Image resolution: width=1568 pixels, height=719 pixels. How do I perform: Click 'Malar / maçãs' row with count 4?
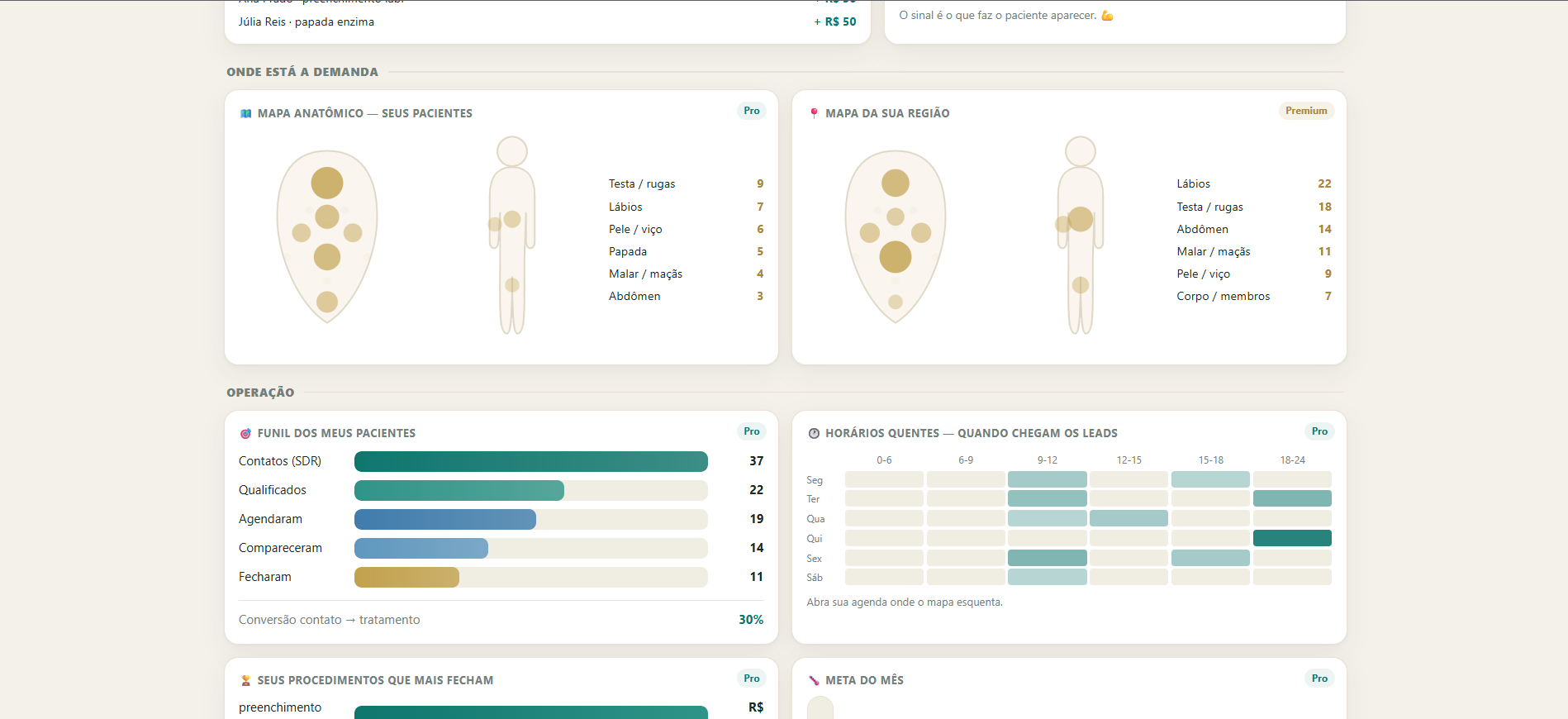pos(686,274)
